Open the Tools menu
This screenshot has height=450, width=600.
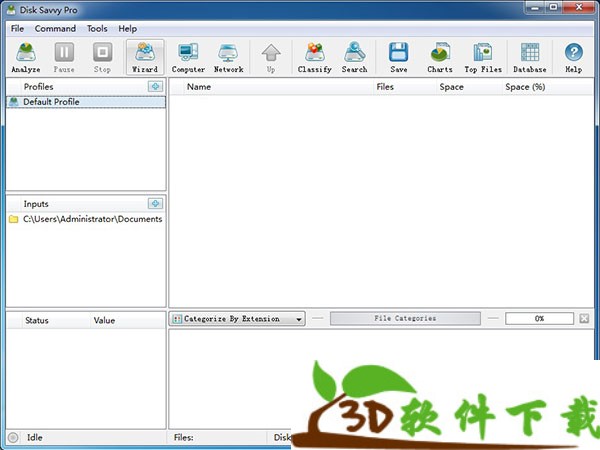point(97,29)
